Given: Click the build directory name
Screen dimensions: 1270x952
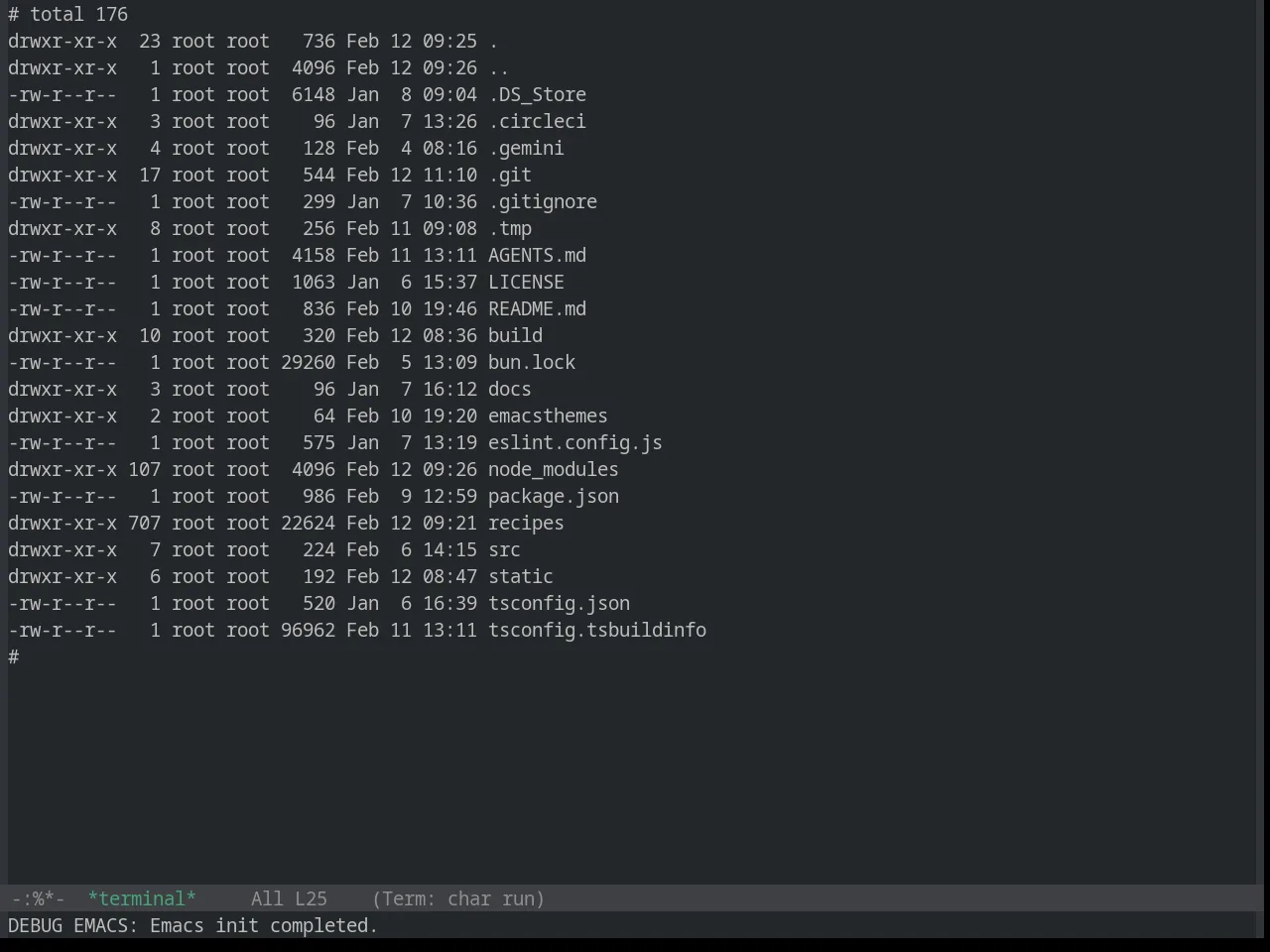Looking at the screenshot, I should coord(515,335).
